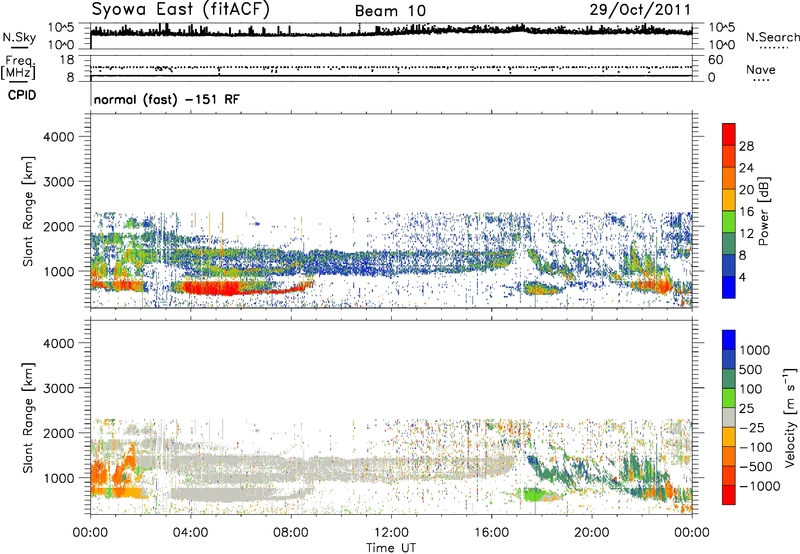Click the 'Nave' legend label

tap(761, 69)
